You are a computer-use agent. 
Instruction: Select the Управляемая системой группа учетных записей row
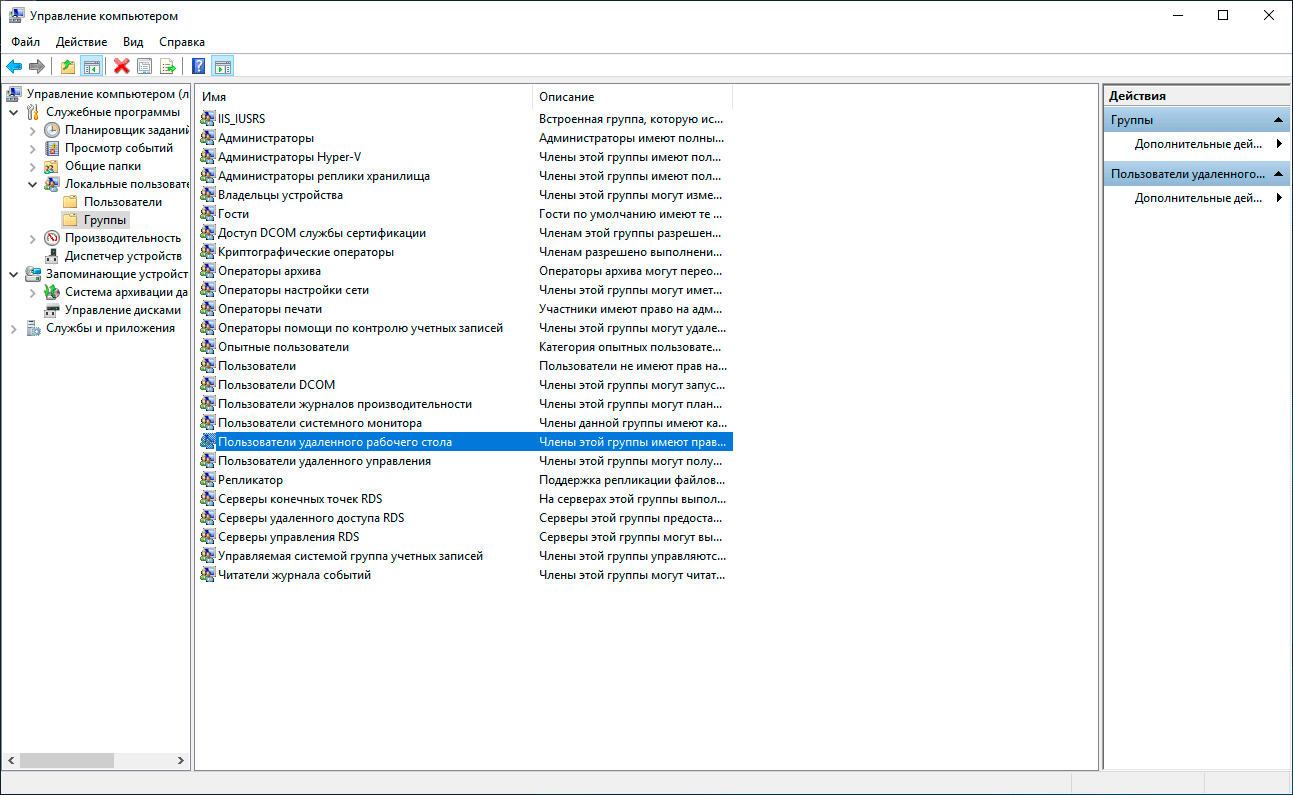tap(465, 556)
